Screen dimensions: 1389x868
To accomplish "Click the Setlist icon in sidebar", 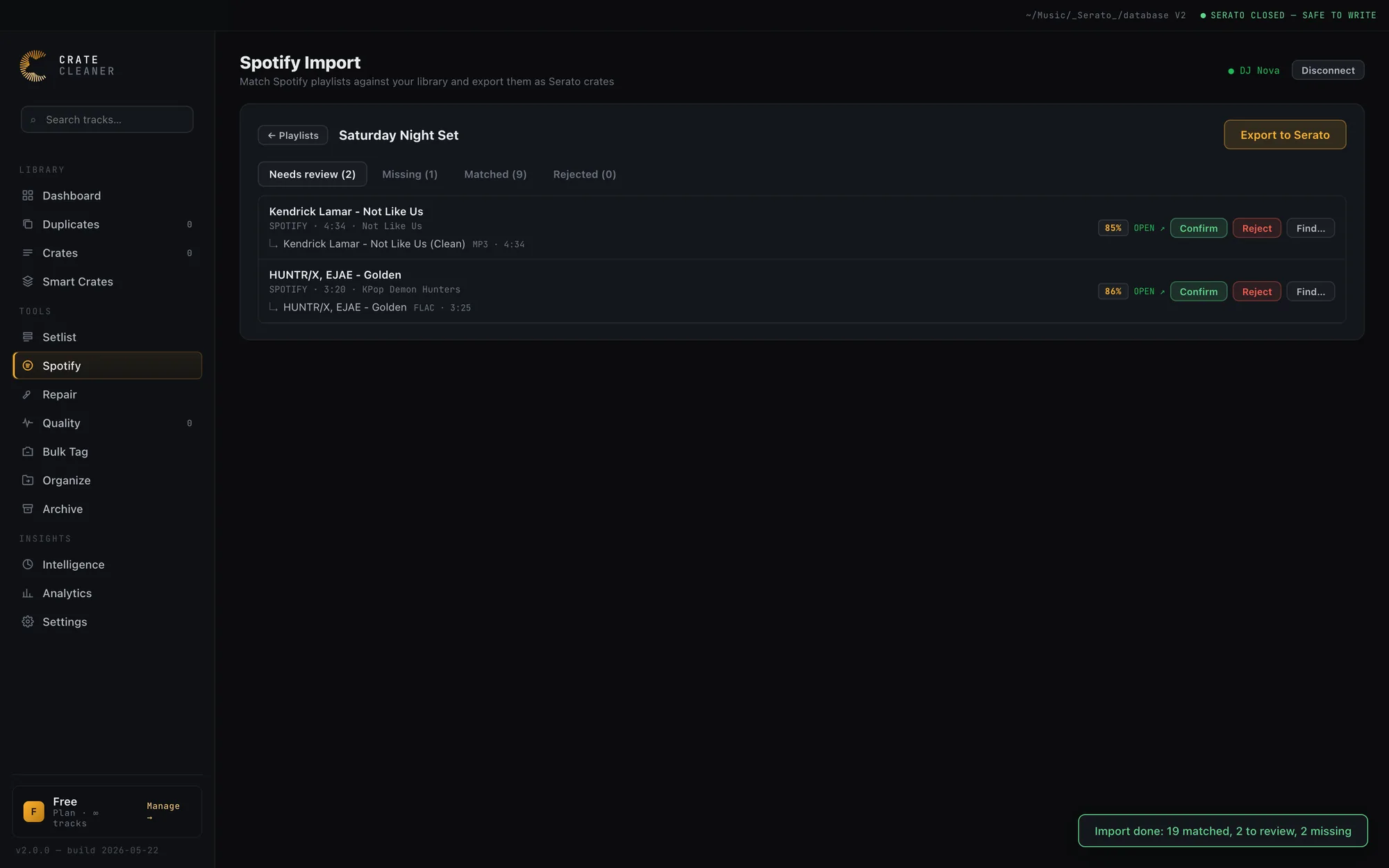I will (28, 337).
